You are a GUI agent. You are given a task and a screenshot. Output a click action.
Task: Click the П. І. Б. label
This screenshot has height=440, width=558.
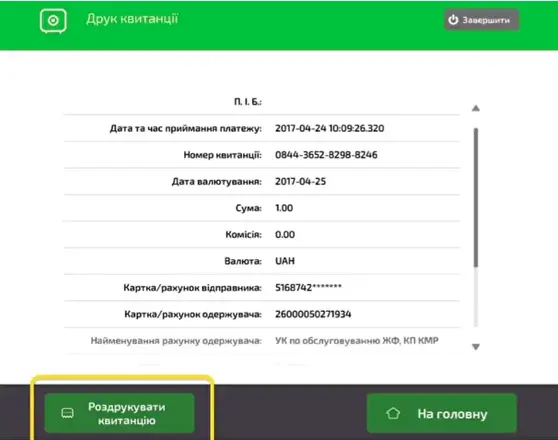248,102
